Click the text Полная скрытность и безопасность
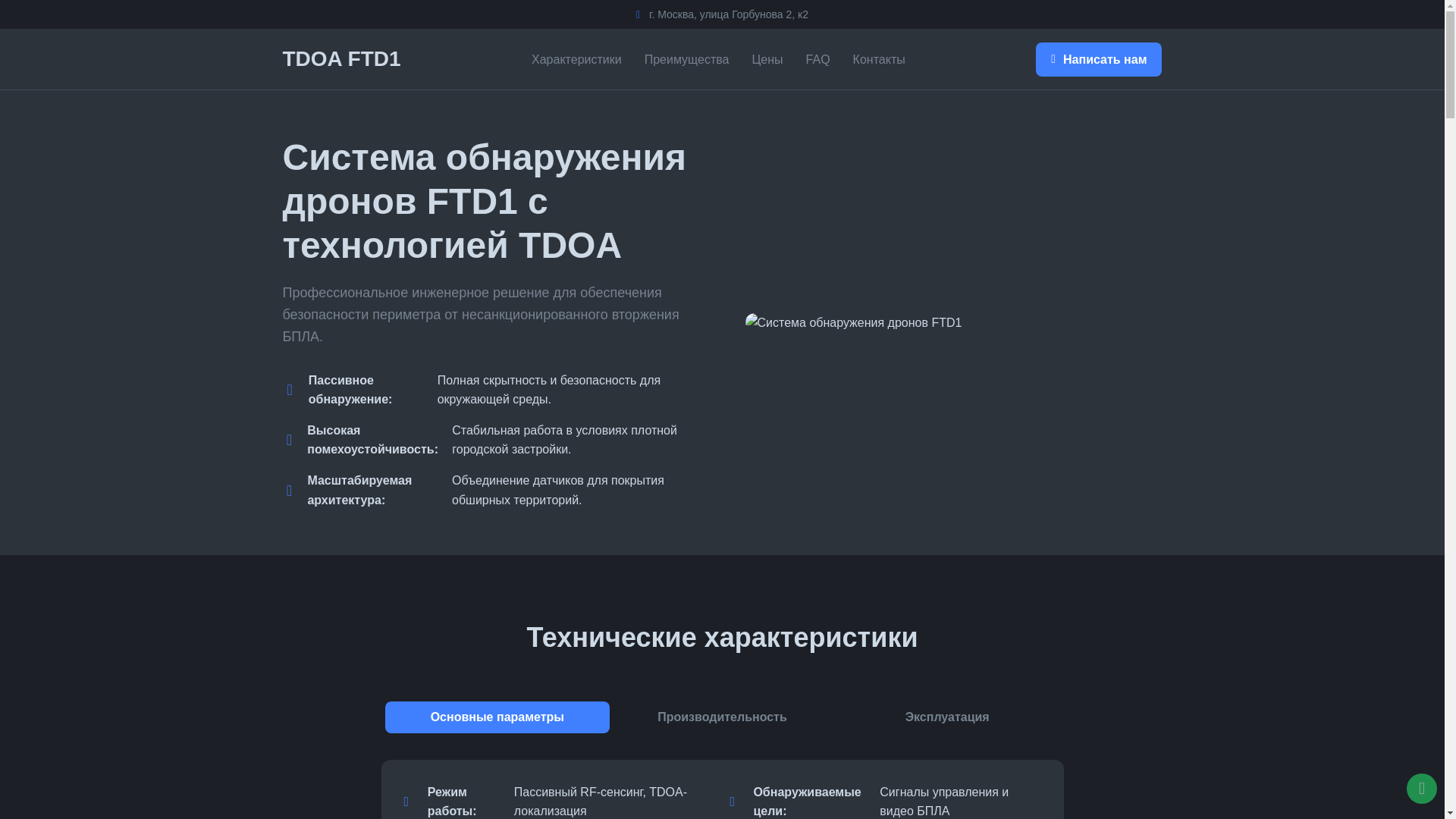The height and width of the screenshot is (819, 1456). 549,390
